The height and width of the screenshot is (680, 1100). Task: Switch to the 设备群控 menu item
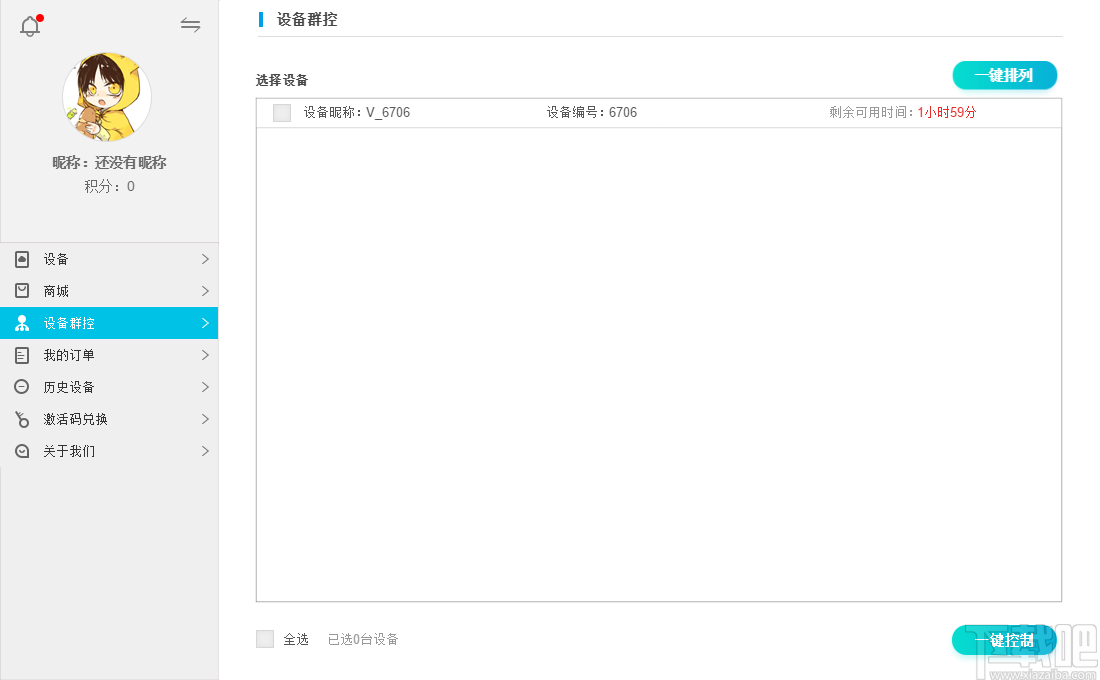70,323
